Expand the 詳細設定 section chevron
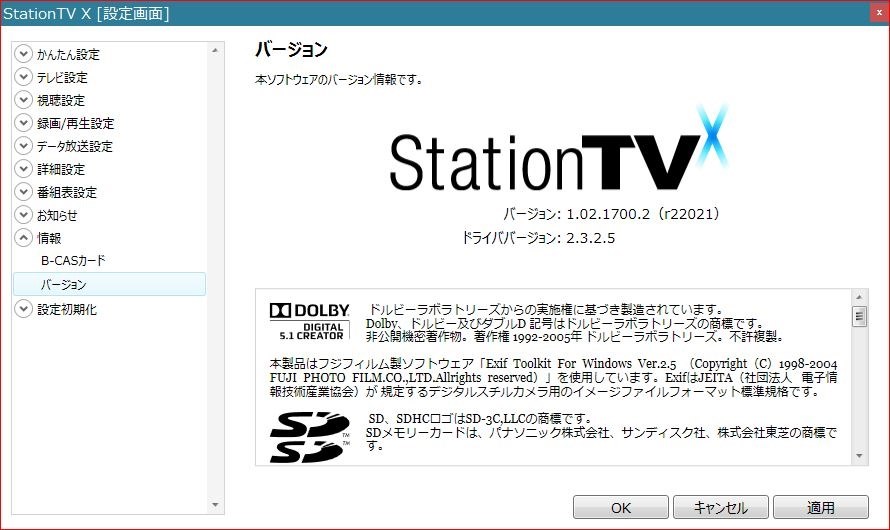Viewport: 890px width, 530px height. pyautogui.click(x=23, y=169)
